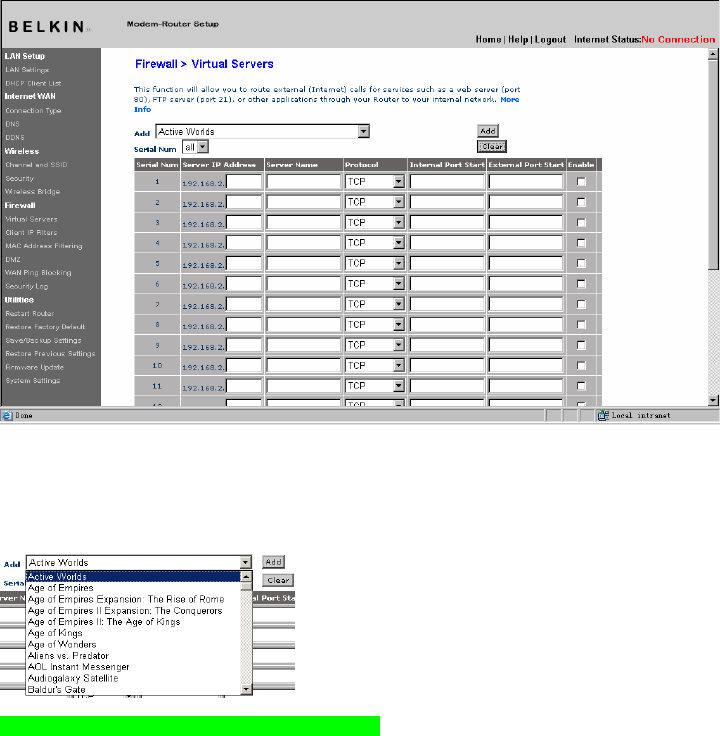
Task: Open the Serial Num 'all' dropdown
Action: 195,147
